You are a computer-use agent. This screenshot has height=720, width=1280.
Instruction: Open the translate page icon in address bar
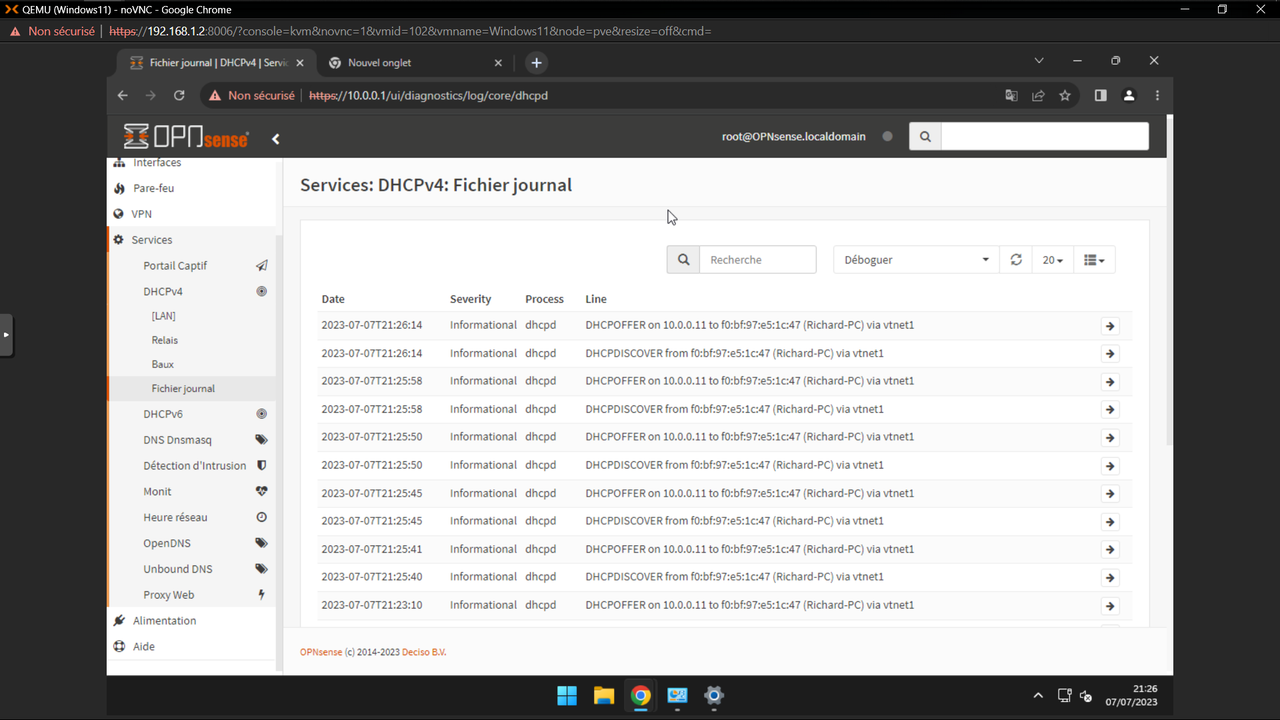[1011, 96]
